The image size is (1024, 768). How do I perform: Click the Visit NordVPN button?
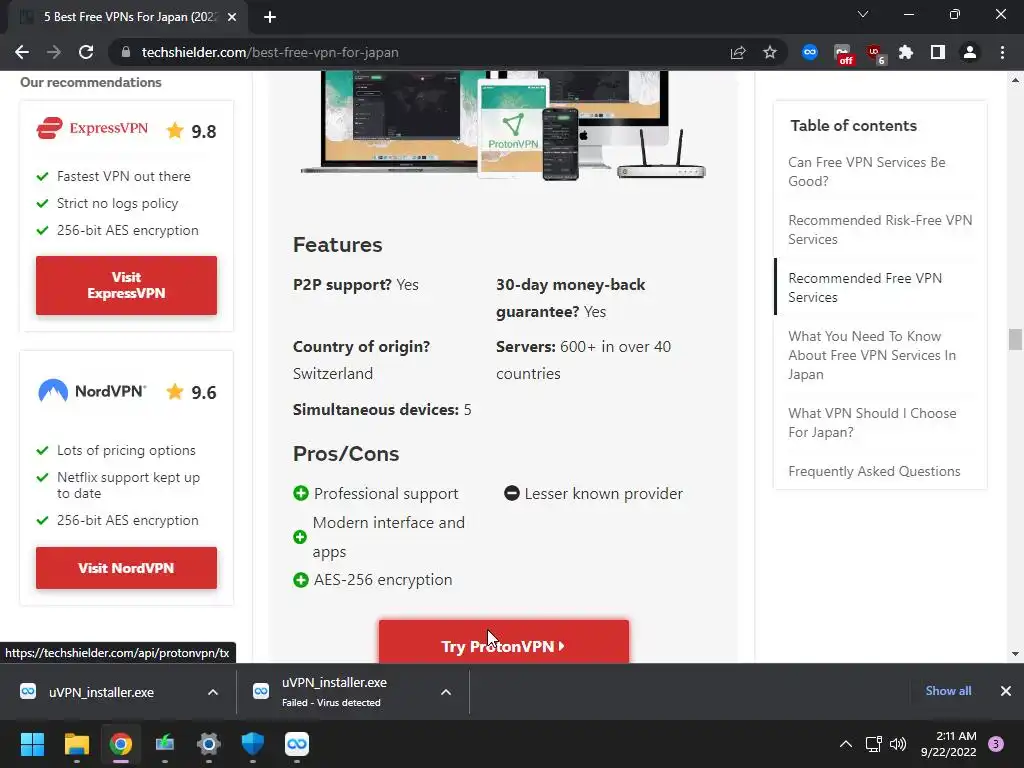point(126,568)
